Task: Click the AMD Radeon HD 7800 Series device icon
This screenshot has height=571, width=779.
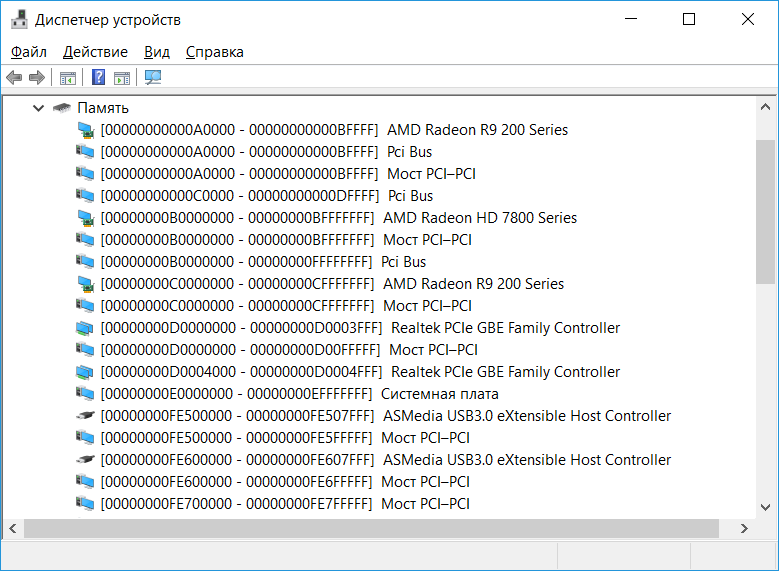Action: coord(87,218)
